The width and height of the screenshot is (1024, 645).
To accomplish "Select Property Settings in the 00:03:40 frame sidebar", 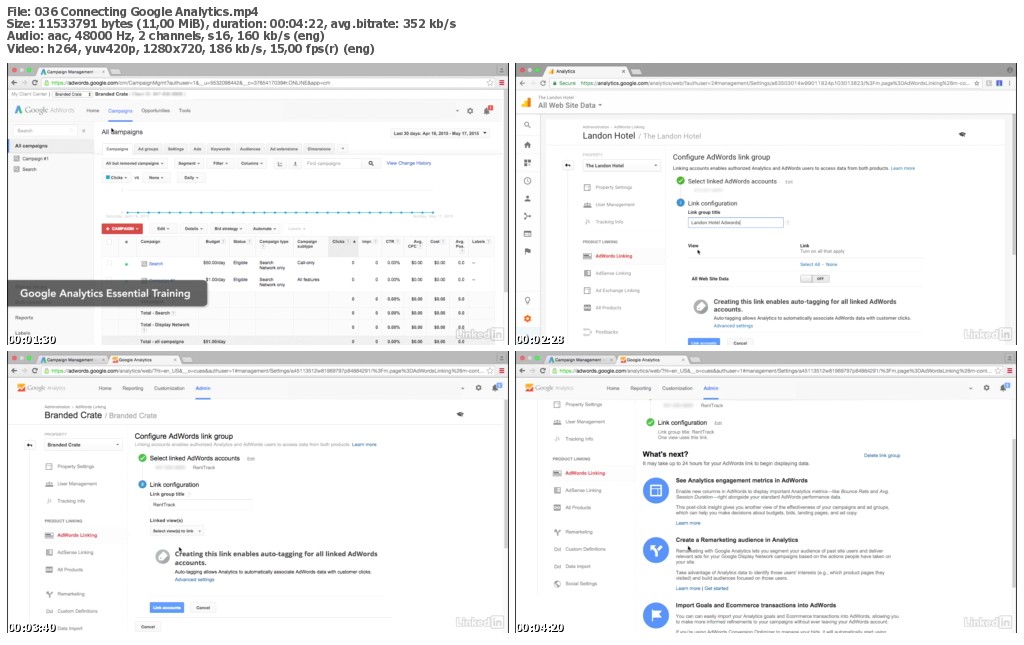I will (x=76, y=467).
